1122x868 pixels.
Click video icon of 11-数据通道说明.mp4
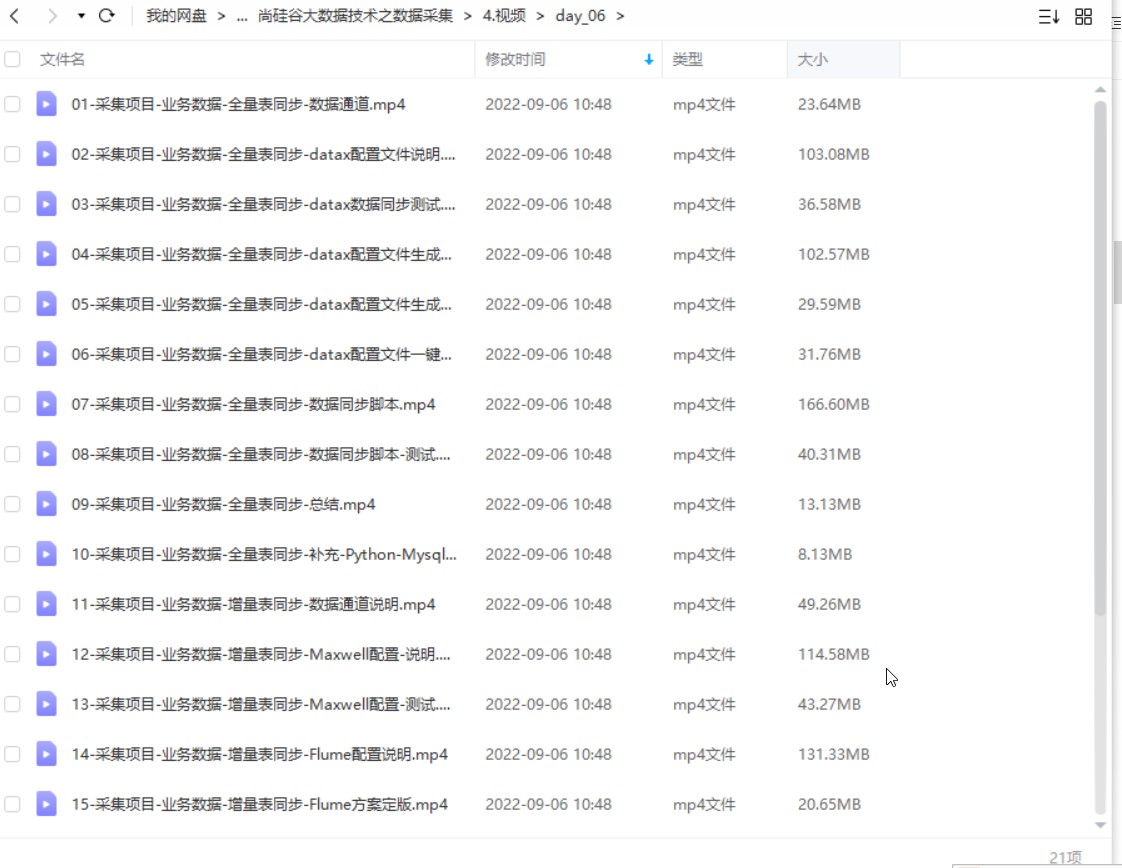pos(47,605)
